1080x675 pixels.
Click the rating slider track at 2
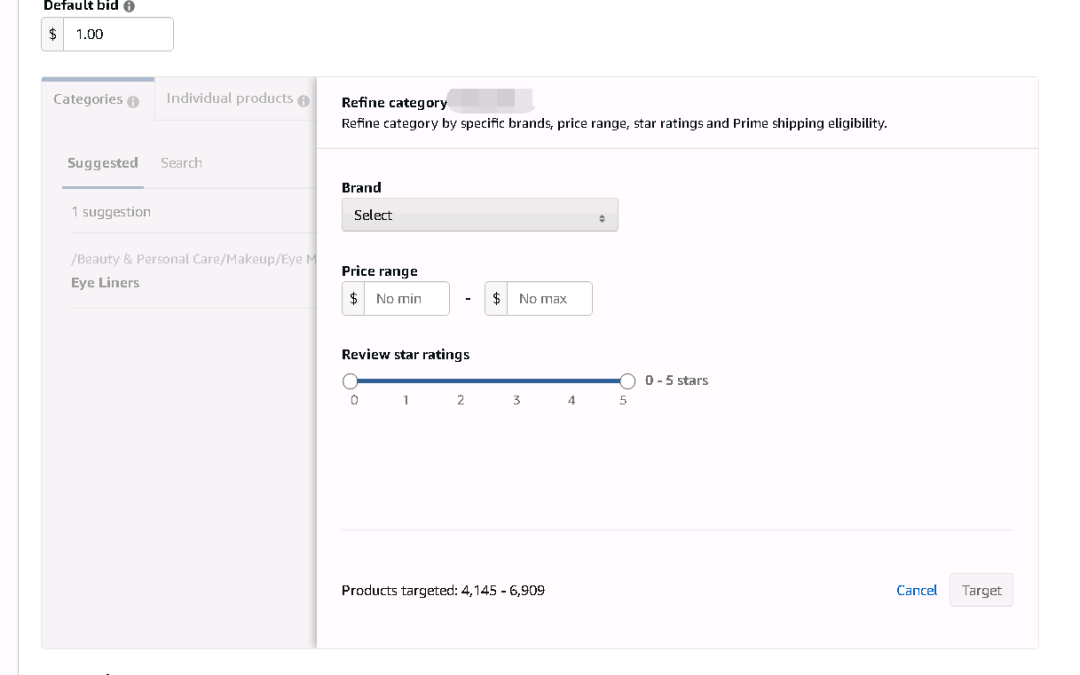click(461, 381)
